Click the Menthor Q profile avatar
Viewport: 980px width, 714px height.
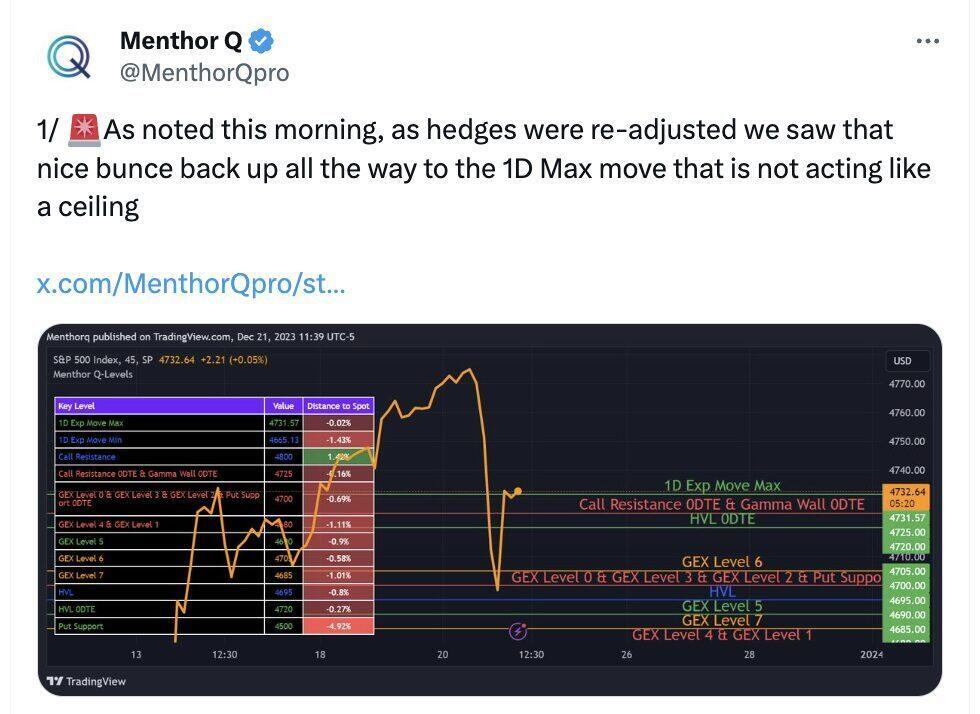tap(68, 55)
